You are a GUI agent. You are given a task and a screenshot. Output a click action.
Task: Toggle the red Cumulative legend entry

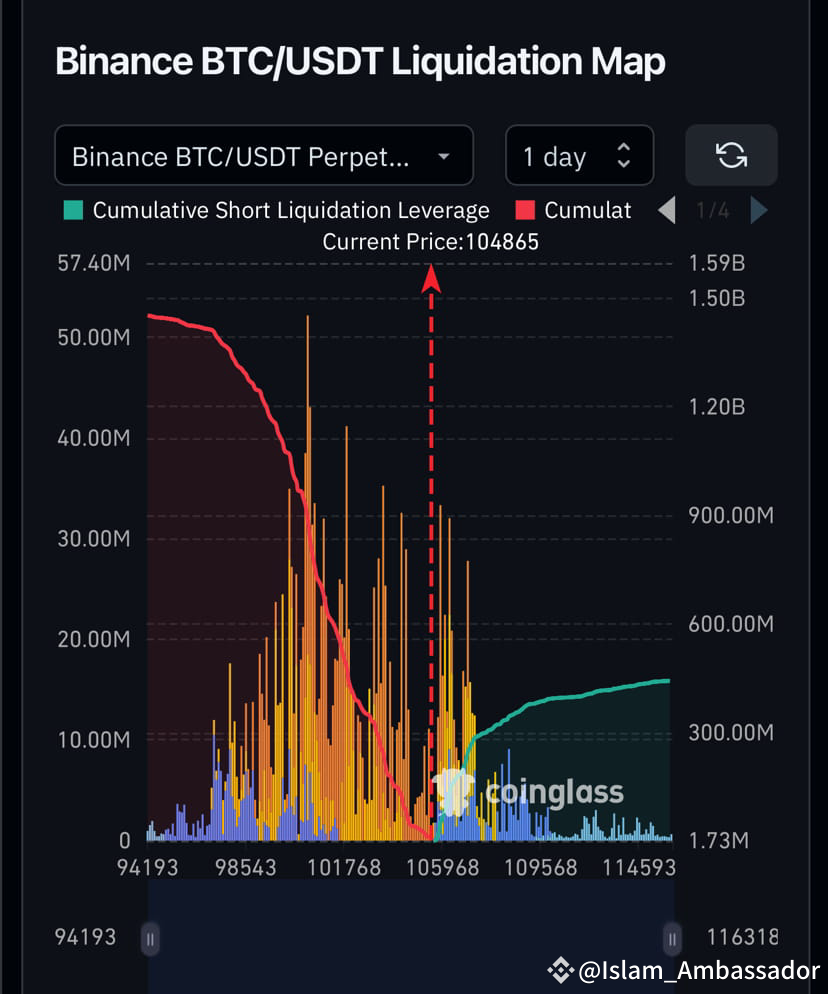coord(587,210)
